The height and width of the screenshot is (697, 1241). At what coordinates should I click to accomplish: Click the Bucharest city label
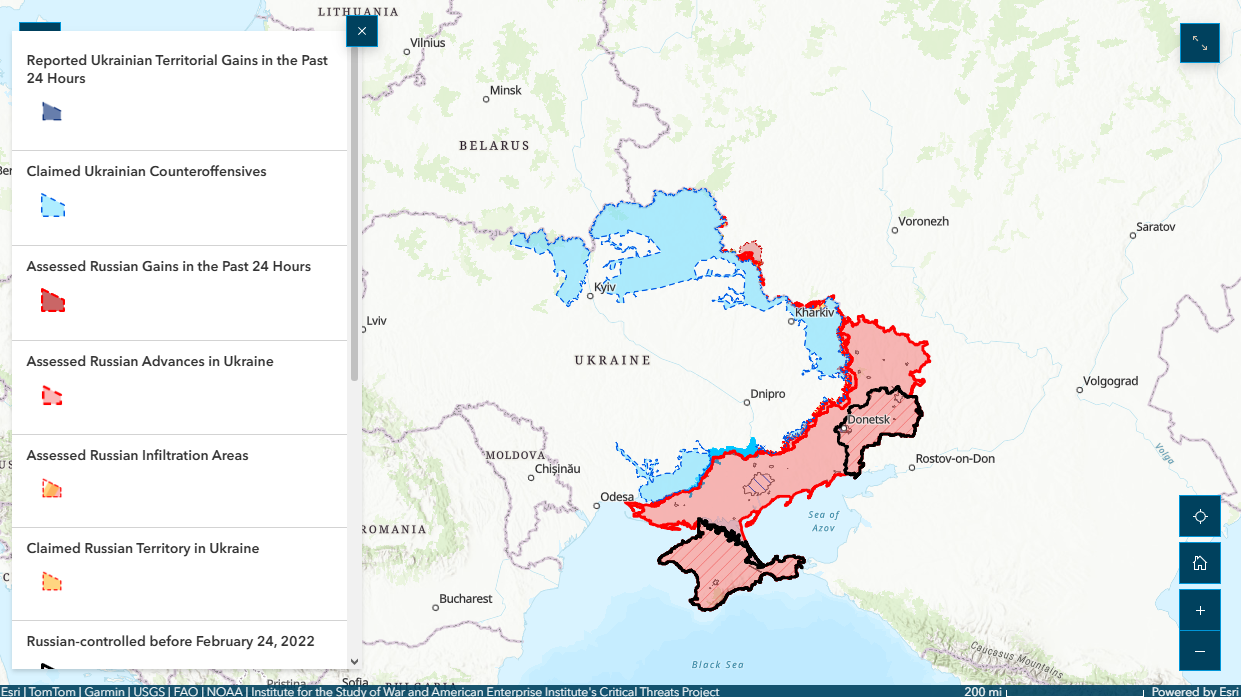[x=466, y=599]
